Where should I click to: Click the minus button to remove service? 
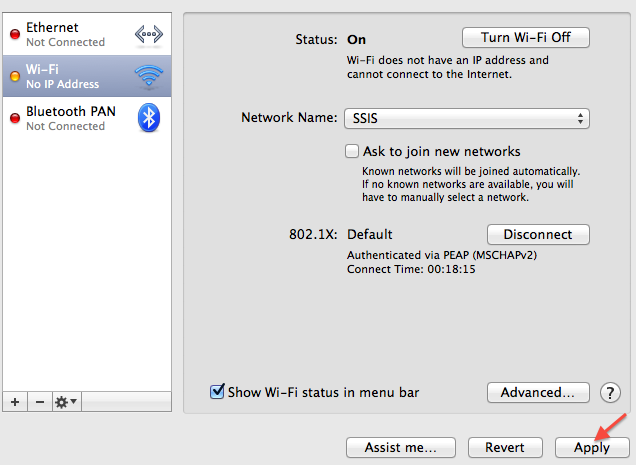(40, 401)
